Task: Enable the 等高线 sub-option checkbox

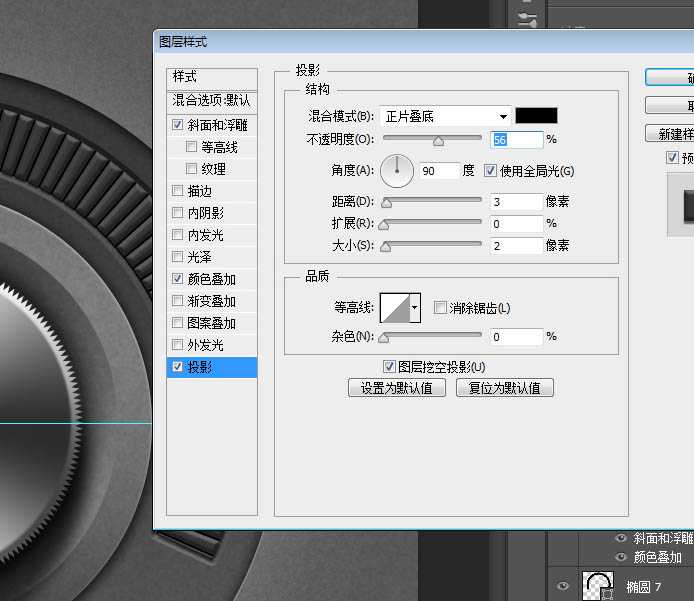Action: coord(191,146)
